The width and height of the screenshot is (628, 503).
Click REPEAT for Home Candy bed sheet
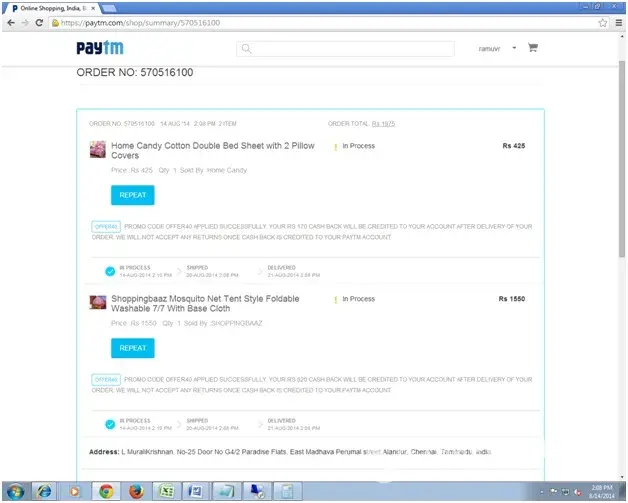(x=133, y=195)
